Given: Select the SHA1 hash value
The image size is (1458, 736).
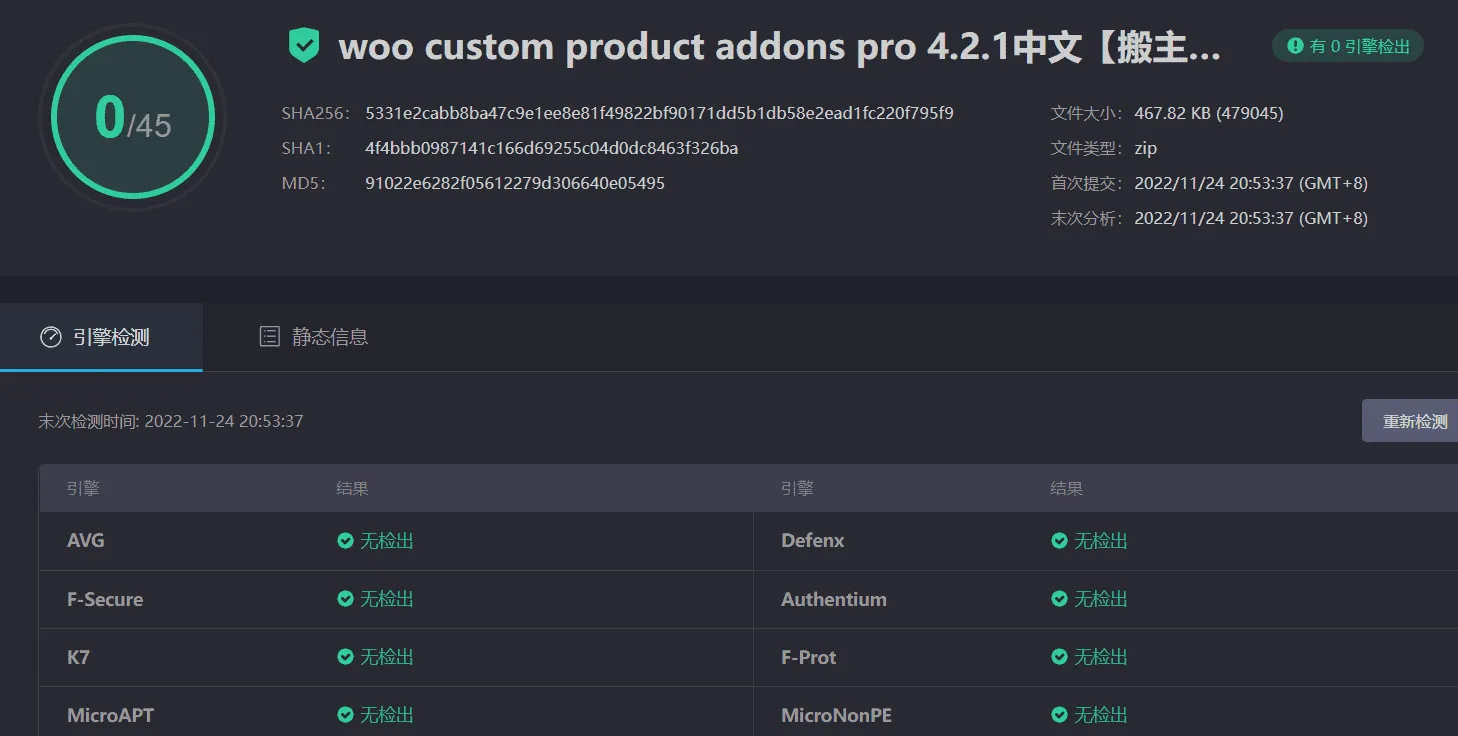Looking at the screenshot, I should [552, 148].
